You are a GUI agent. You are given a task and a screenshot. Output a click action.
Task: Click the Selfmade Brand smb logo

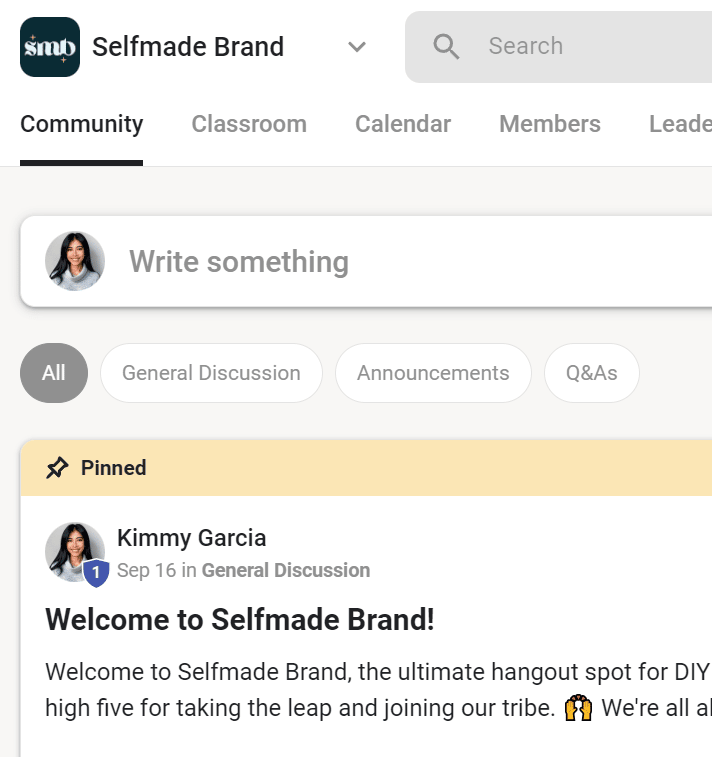coord(50,47)
